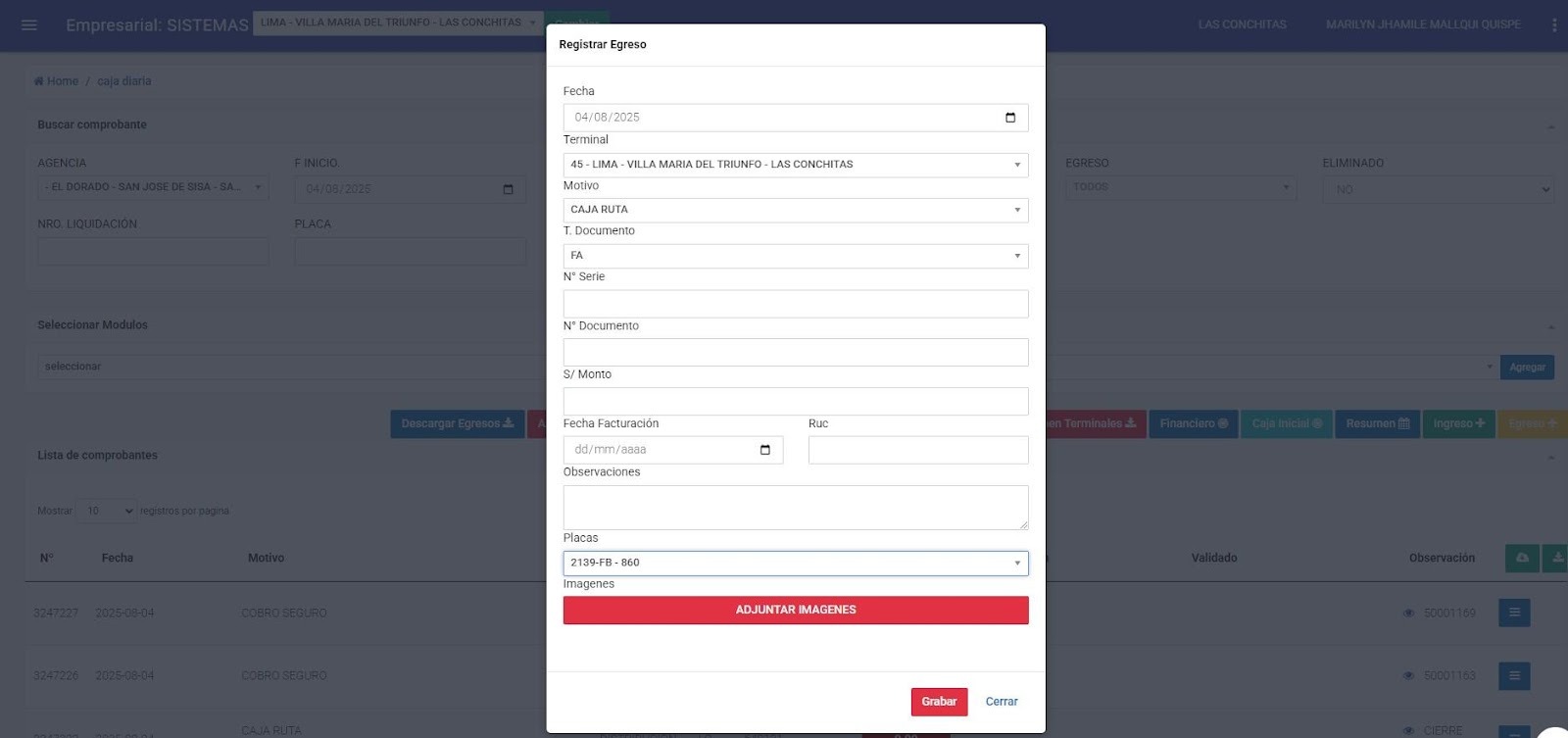Click the cloud upload icon button
This screenshot has height=738, width=1568.
pyautogui.click(x=1522, y=559)
